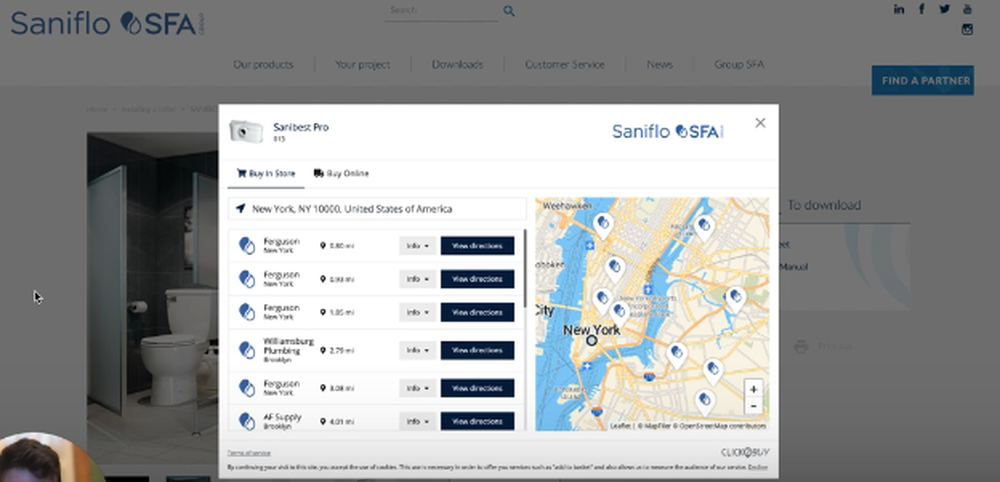Open the News menu item

pos(659,64)
